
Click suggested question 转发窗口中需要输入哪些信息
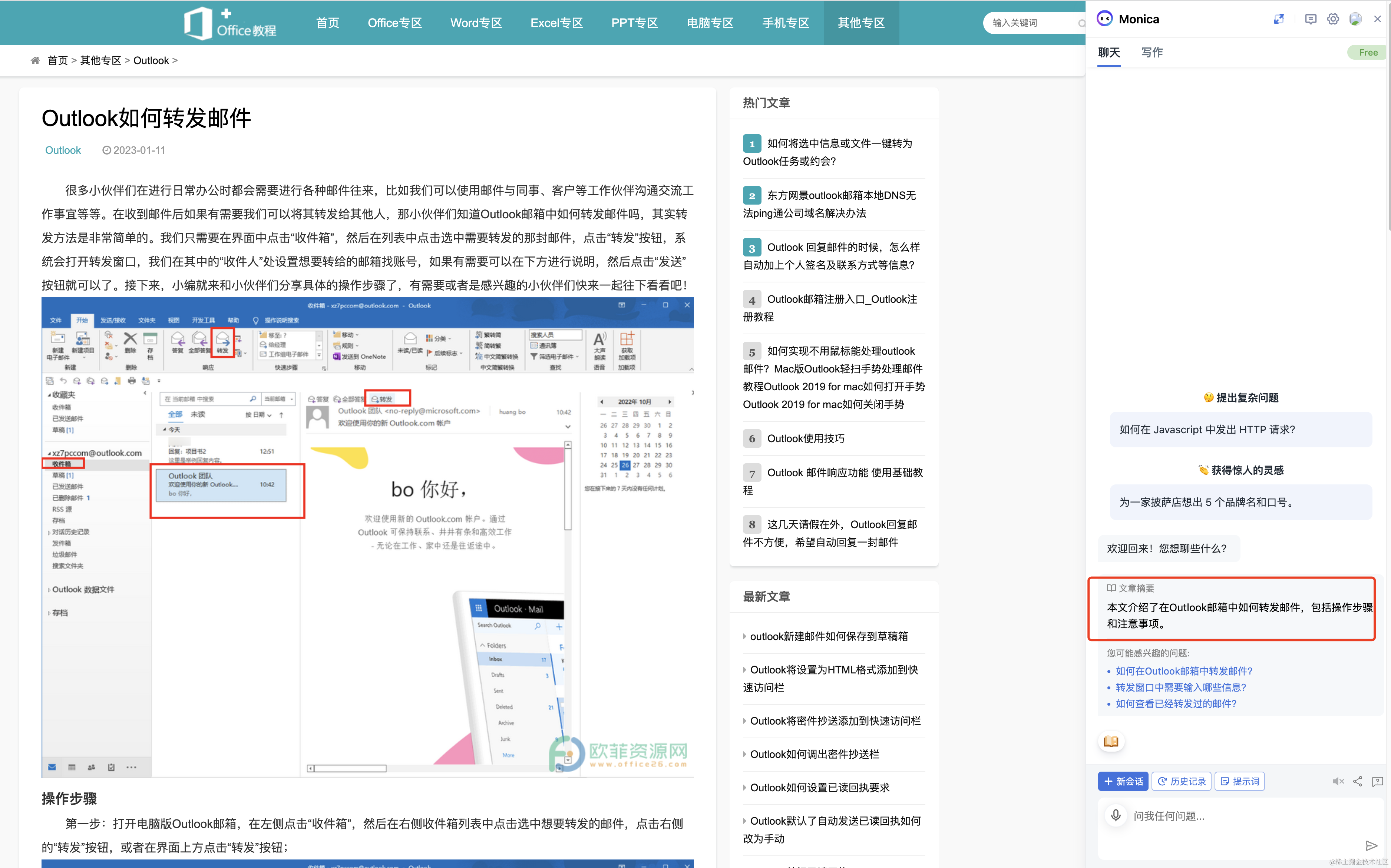click(x=1180, y=687)
